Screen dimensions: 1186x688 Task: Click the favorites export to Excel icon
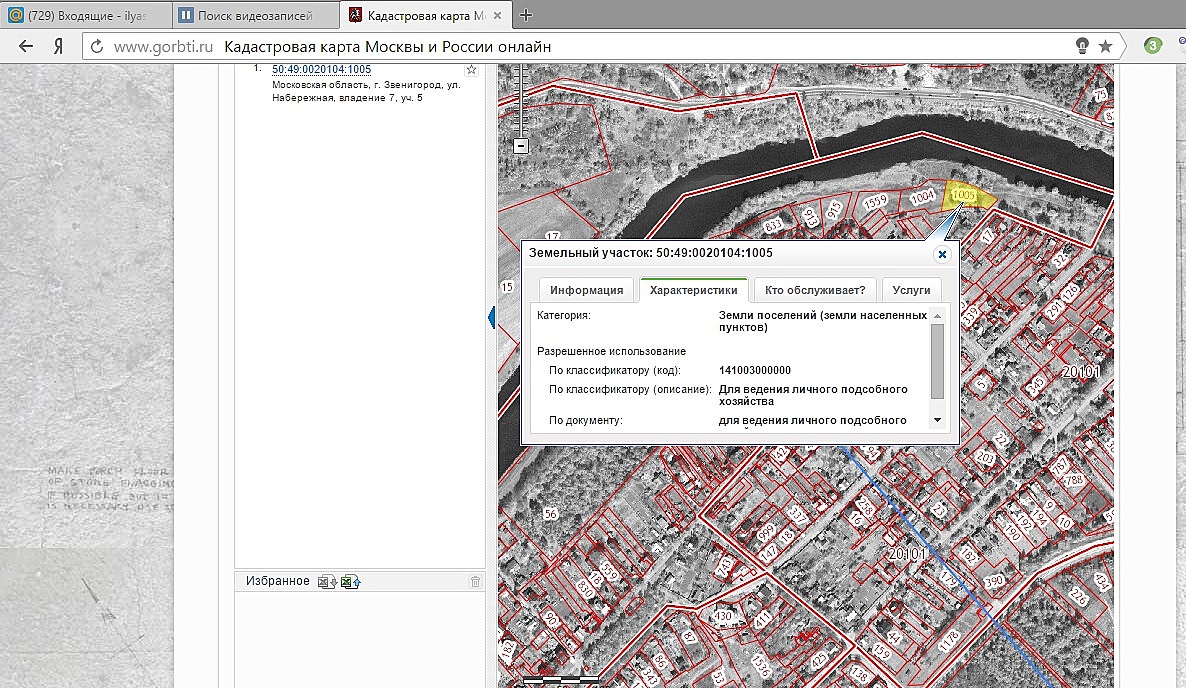click(326, 582)
